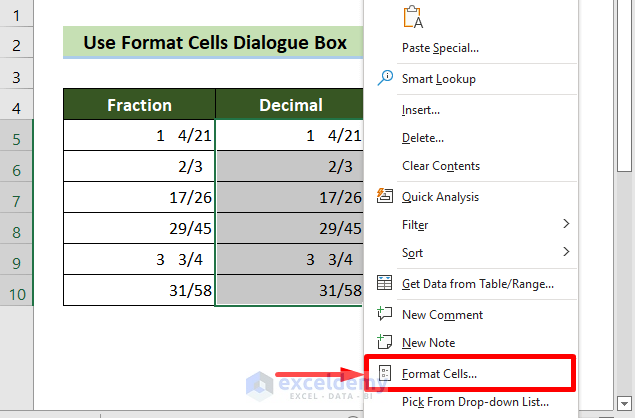The image size is (635, 418).
Task: Click the Smart Lookup magnifier icon
Action: (x=384, y=78)
